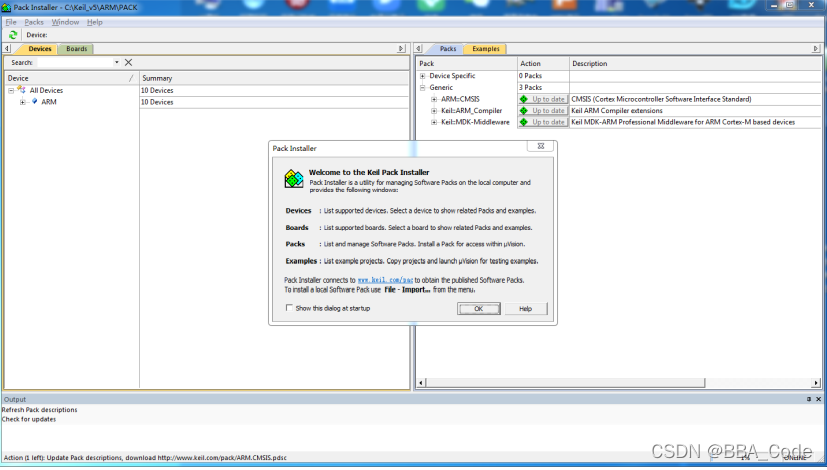Image resolution: width=827 pixels, height=470 pixels.
Task: Close the Output panel
Action: (819, 399)
